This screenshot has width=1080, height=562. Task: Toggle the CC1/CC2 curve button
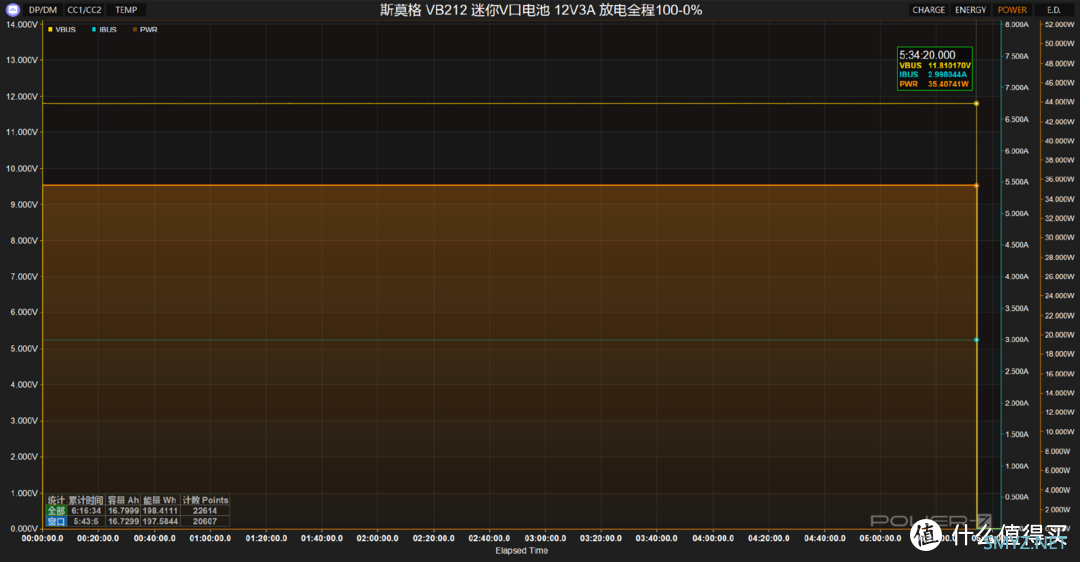pyautogui.click(x=84, y=10)
